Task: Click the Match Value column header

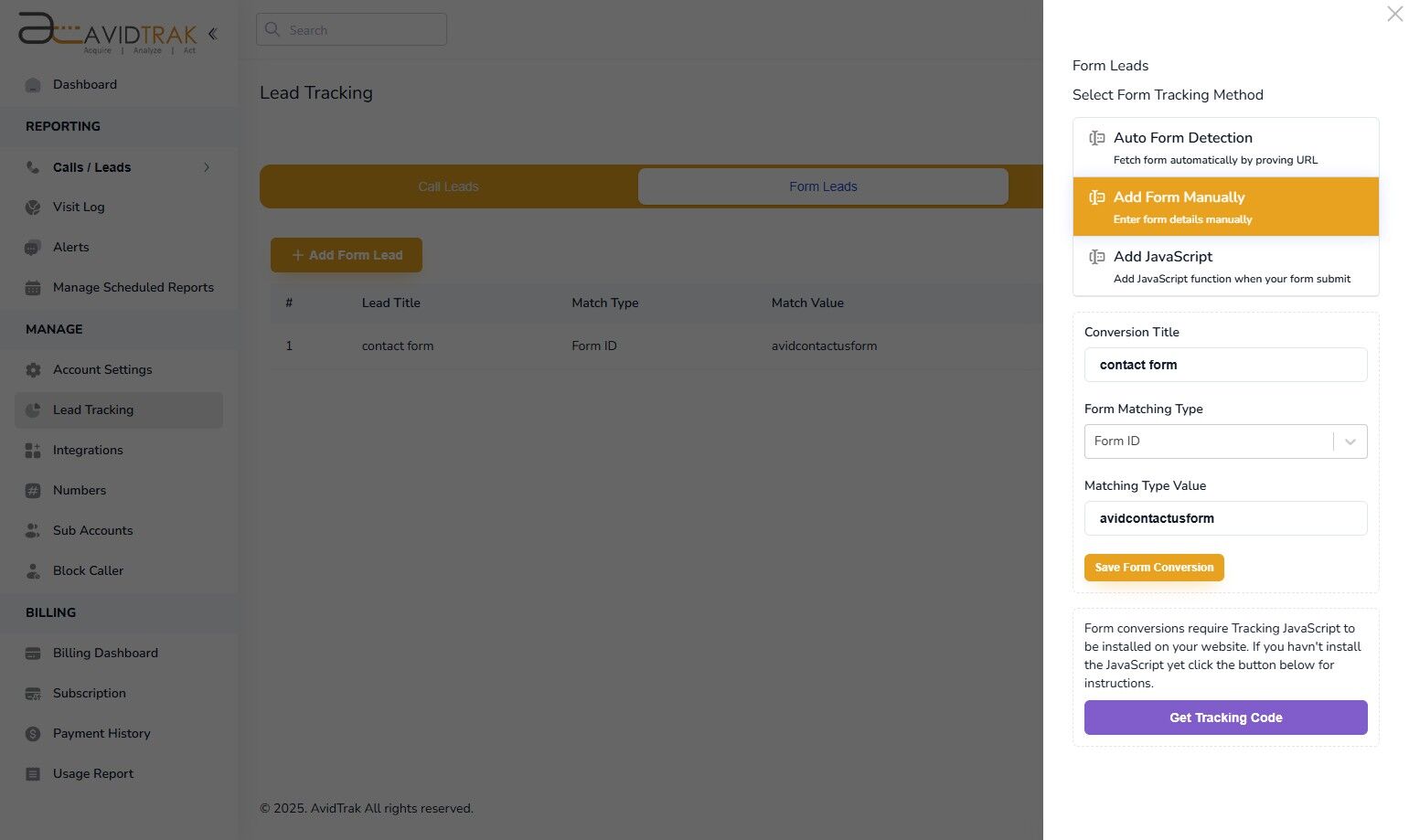Action: click(807, 303)
